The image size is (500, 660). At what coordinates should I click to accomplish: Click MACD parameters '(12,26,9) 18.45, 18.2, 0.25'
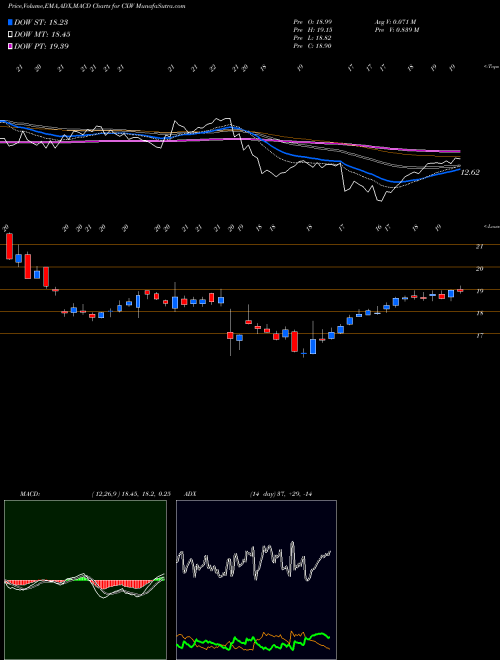[130, 494]
